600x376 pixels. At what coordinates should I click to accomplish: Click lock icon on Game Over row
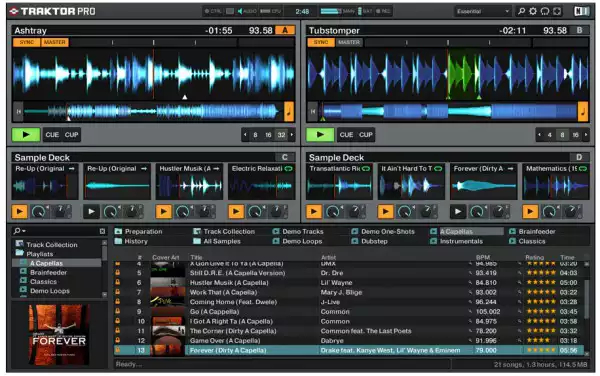point(117,340)
